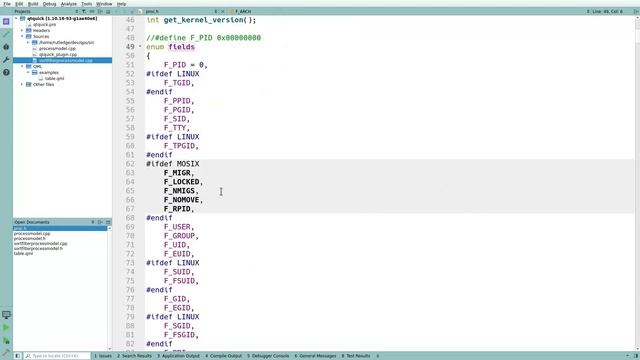
Task: Select processmodel.h in Open Documents
Action: (x=29, y=238)
